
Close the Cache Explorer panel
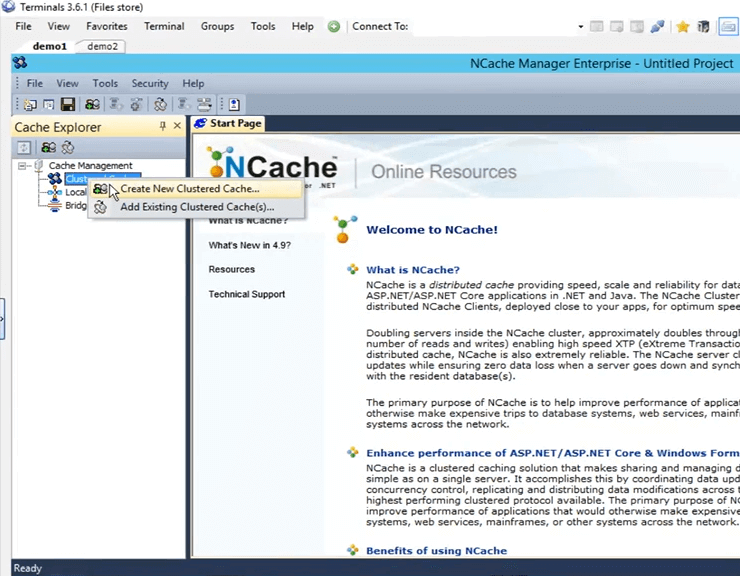tap(177, 126)
